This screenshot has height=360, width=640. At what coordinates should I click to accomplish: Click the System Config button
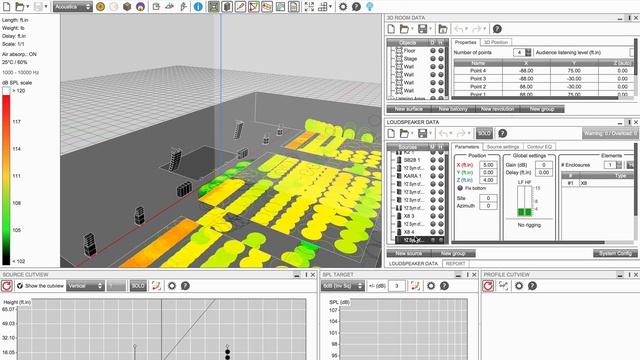615,253
